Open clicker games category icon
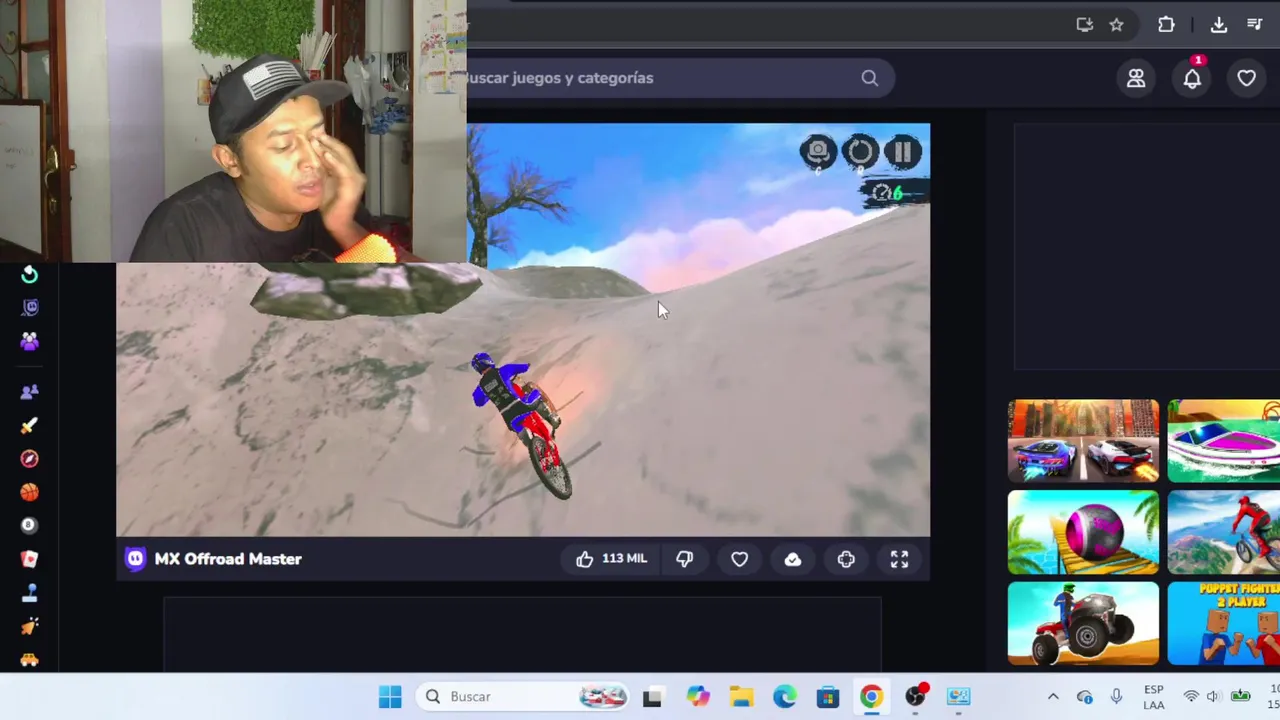The width and height of the screenshot is (1280, 720). 30,626
